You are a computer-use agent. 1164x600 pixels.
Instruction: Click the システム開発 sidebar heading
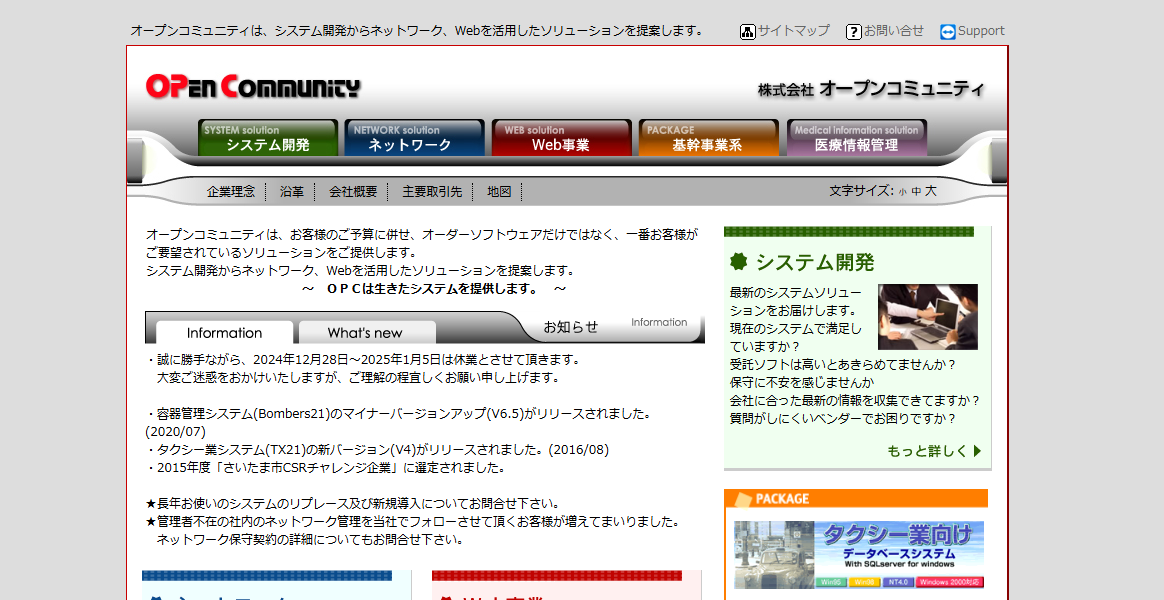tap(814, 262)
